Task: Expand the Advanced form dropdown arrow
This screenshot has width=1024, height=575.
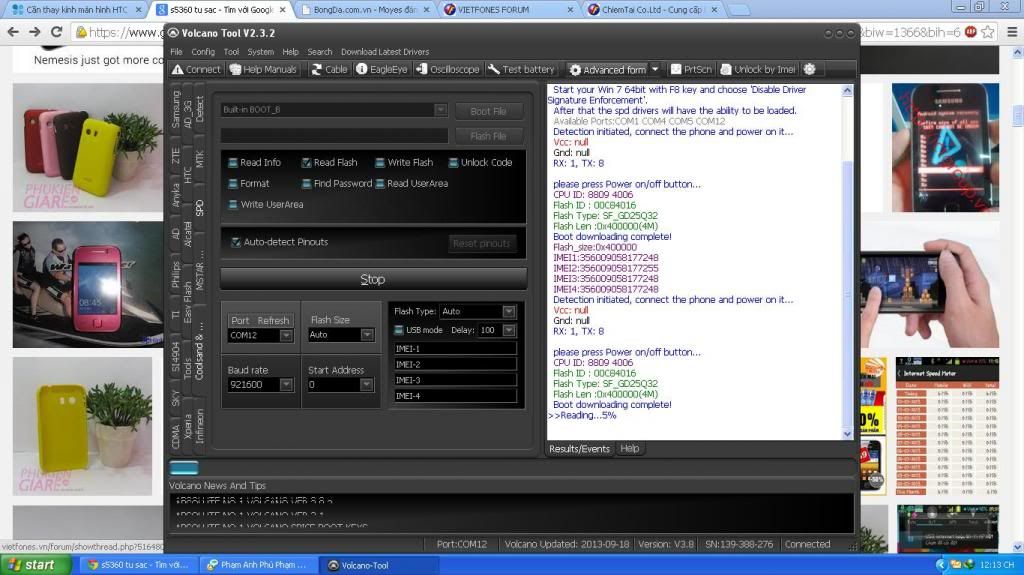Action: pyautogui.click(x=655, y=69)
